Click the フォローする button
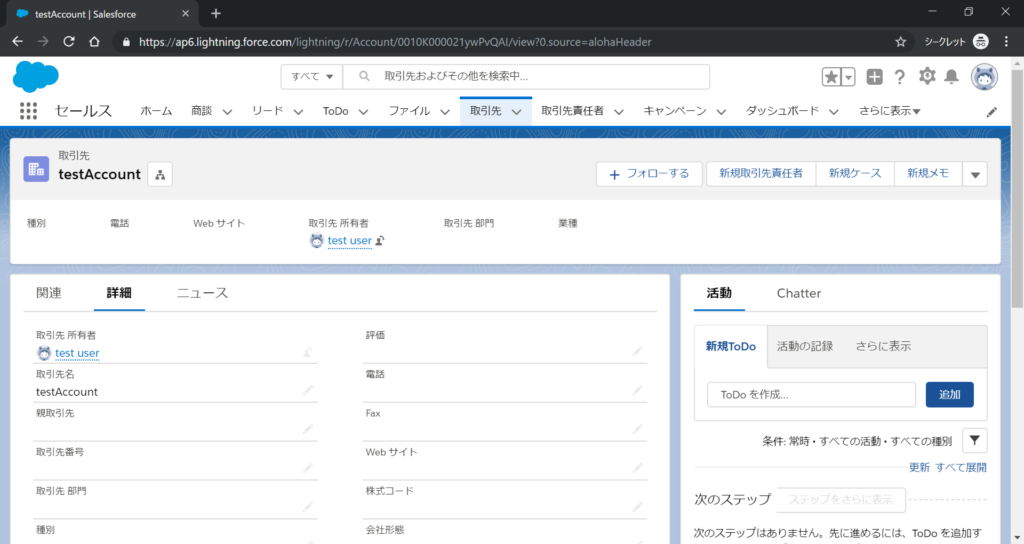1024x544 pixels. tap(648, 174)
